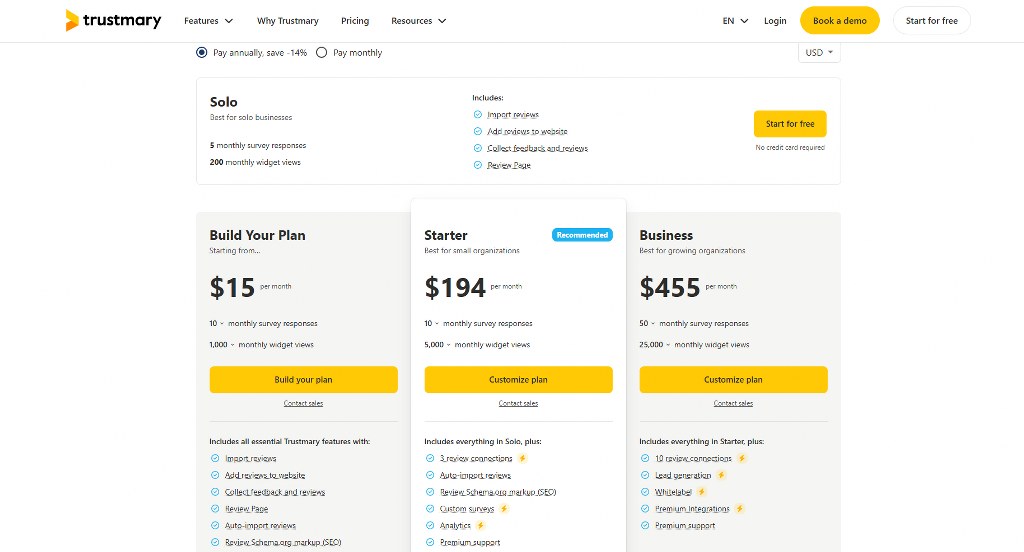The image size is (1024, 552).
Task: Click the Recommended badge on Starter
Action: coord(582,235)
